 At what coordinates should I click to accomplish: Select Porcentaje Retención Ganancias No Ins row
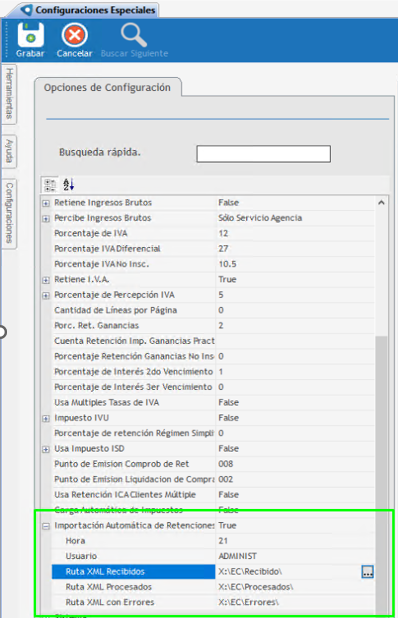coord(213,356)
